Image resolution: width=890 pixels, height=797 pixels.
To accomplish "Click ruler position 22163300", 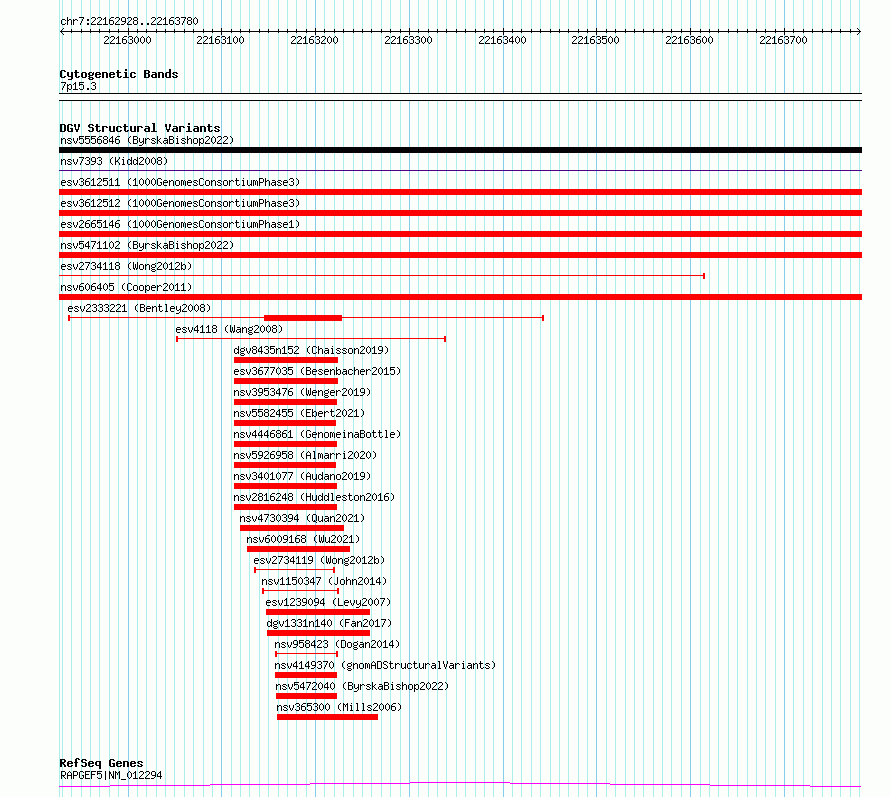I will 409,40.
